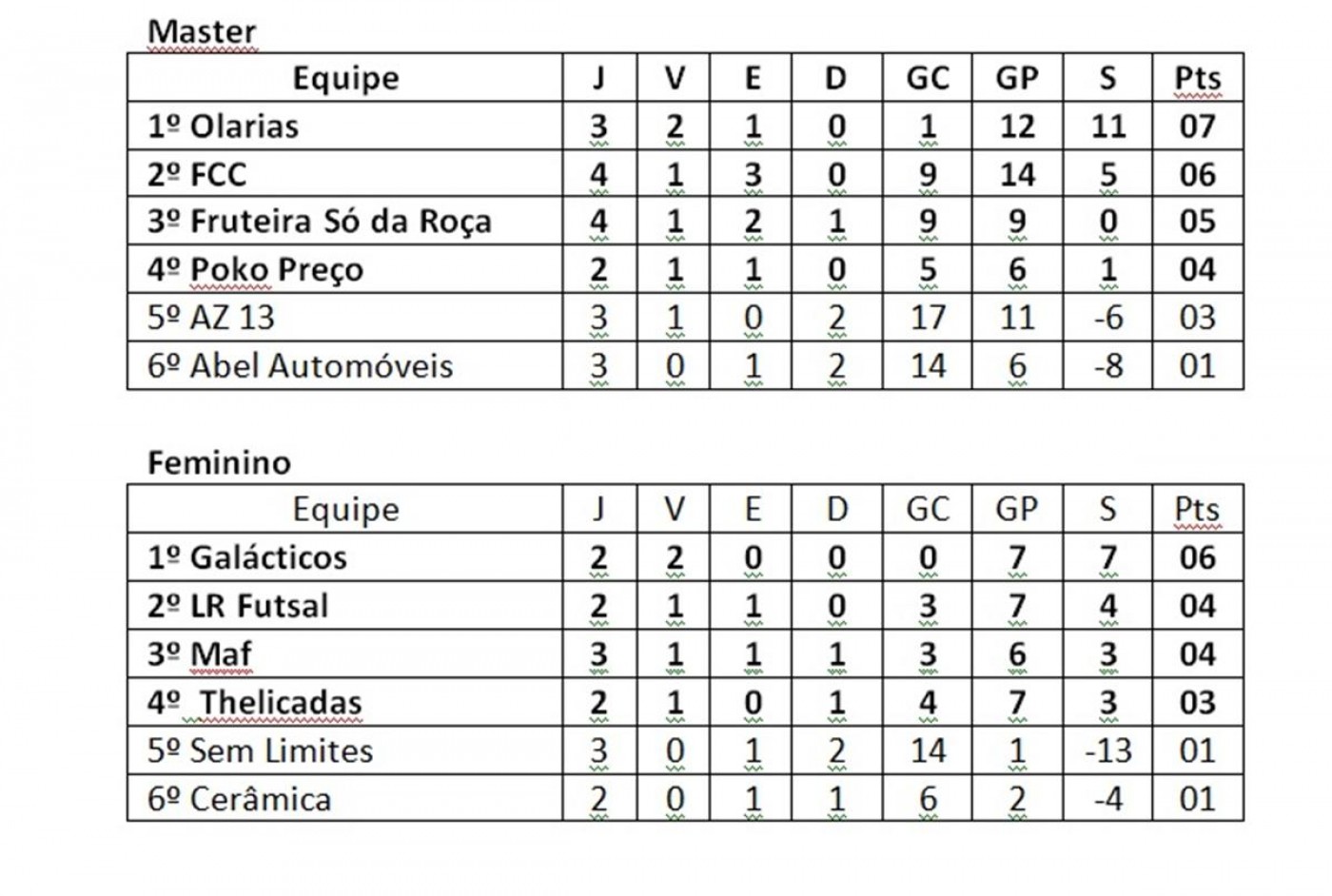Click the GP header in Master table
Screen dimensions: 1332x896
pyautogui.click(x=1016, y=78)
